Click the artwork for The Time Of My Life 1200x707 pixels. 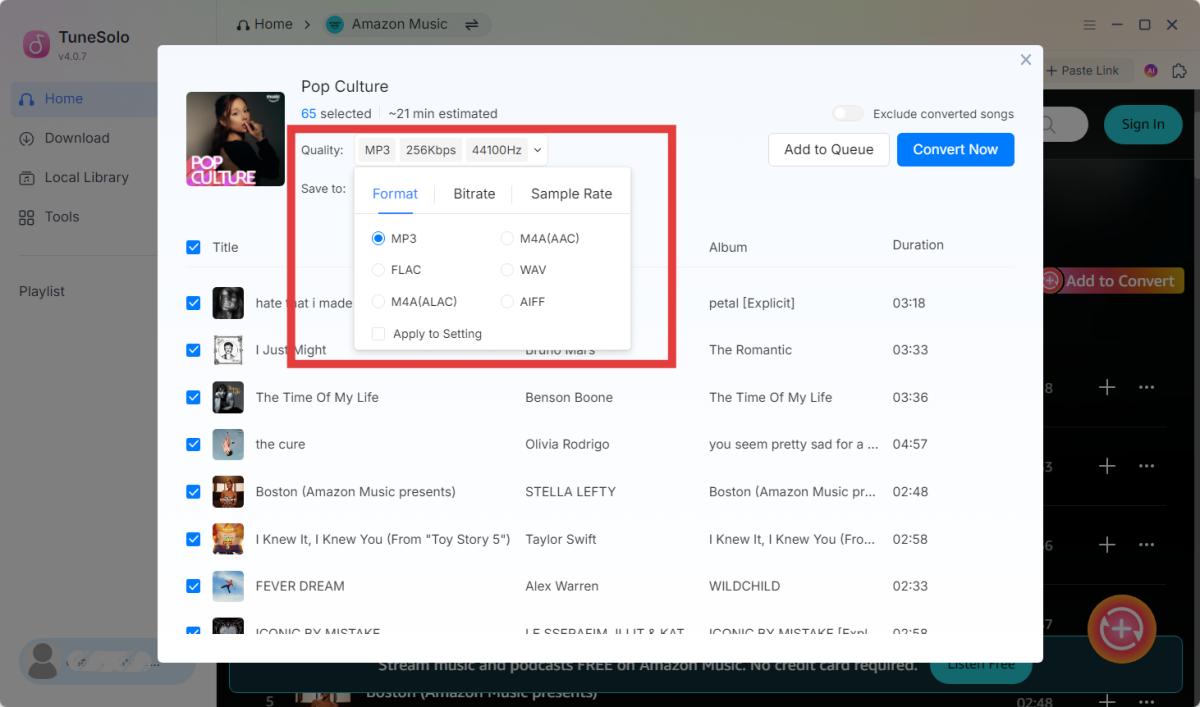[228, 397]
